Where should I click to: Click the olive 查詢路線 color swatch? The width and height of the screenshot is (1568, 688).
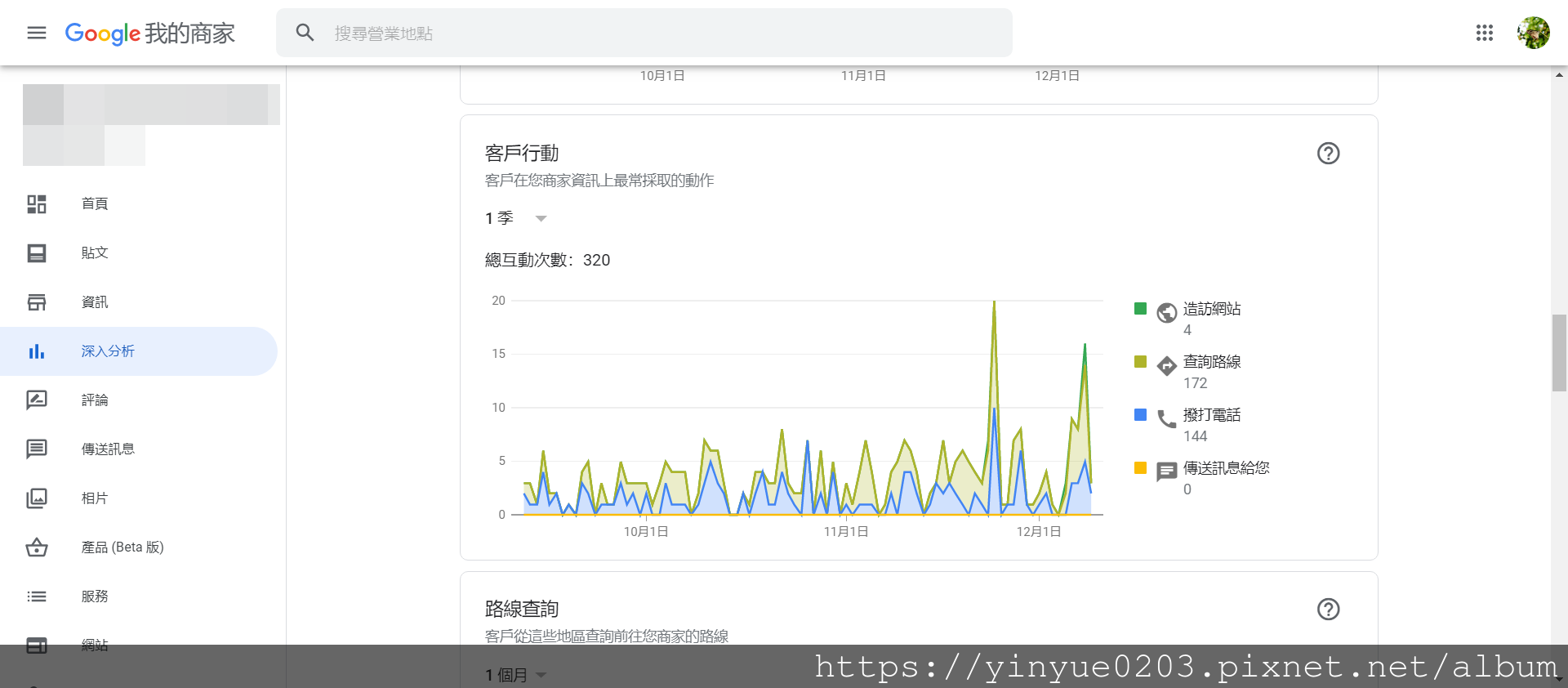(x=1141, y=362)
